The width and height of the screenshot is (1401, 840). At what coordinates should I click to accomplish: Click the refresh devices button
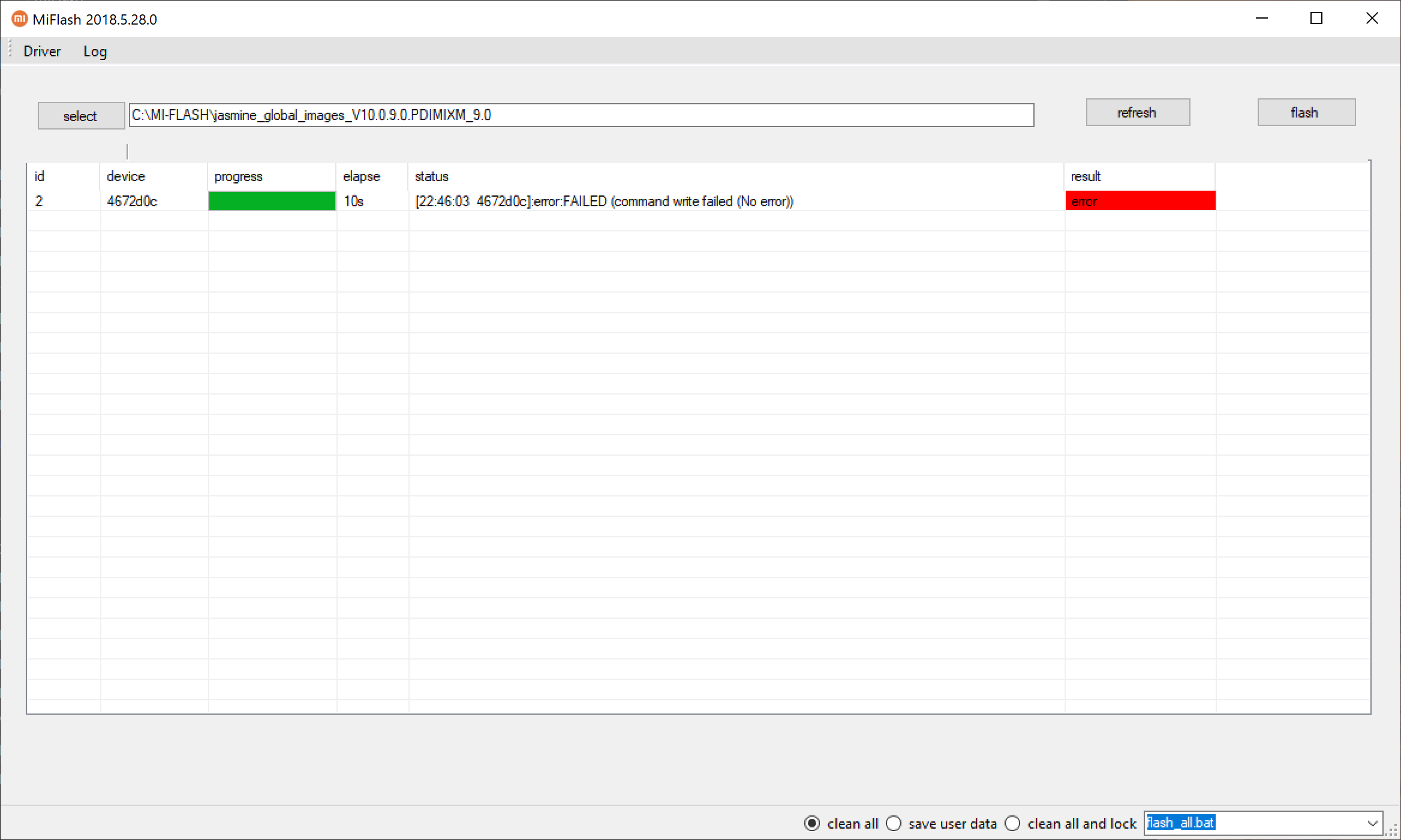pos(1137,113)
